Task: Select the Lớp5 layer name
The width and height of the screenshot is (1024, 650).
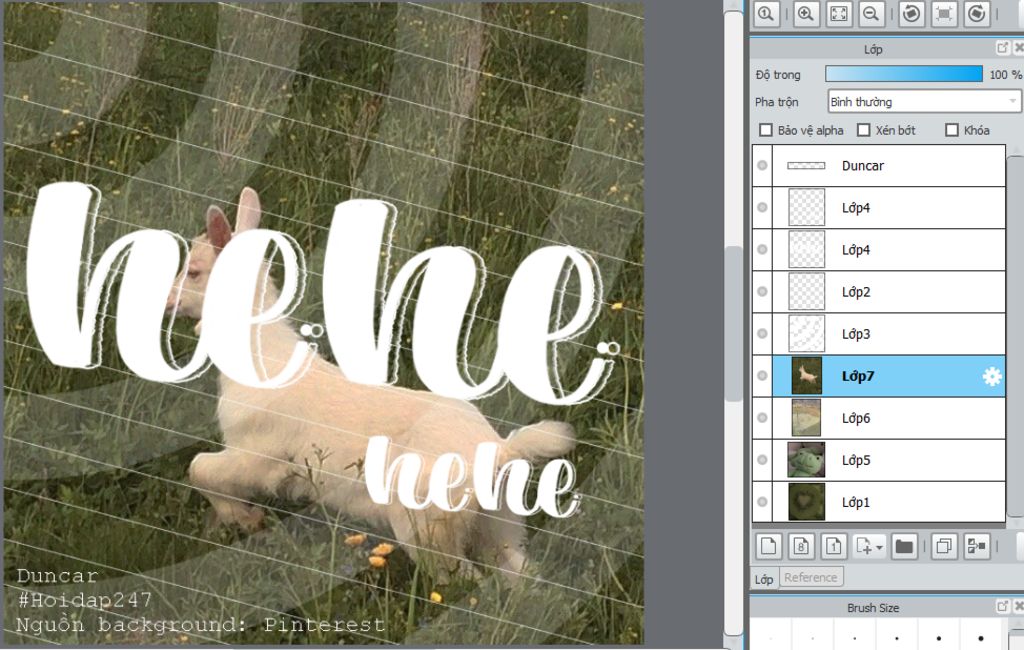Action: (x=856, y=460)
